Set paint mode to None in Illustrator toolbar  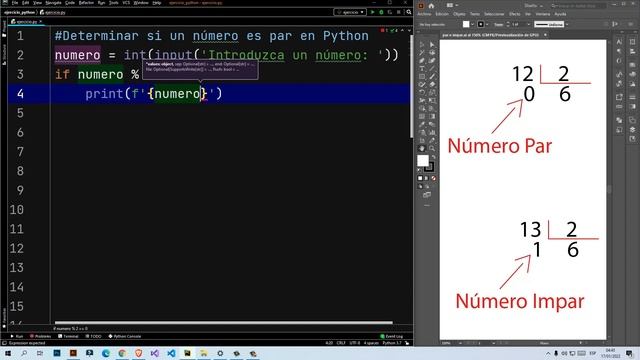pos(433,178)
